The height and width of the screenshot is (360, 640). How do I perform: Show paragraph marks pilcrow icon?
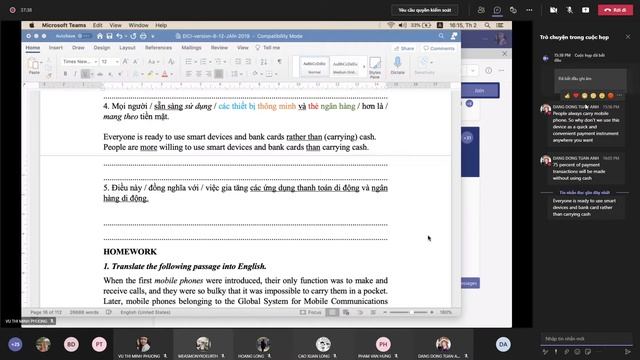click(x=280, y=62)
